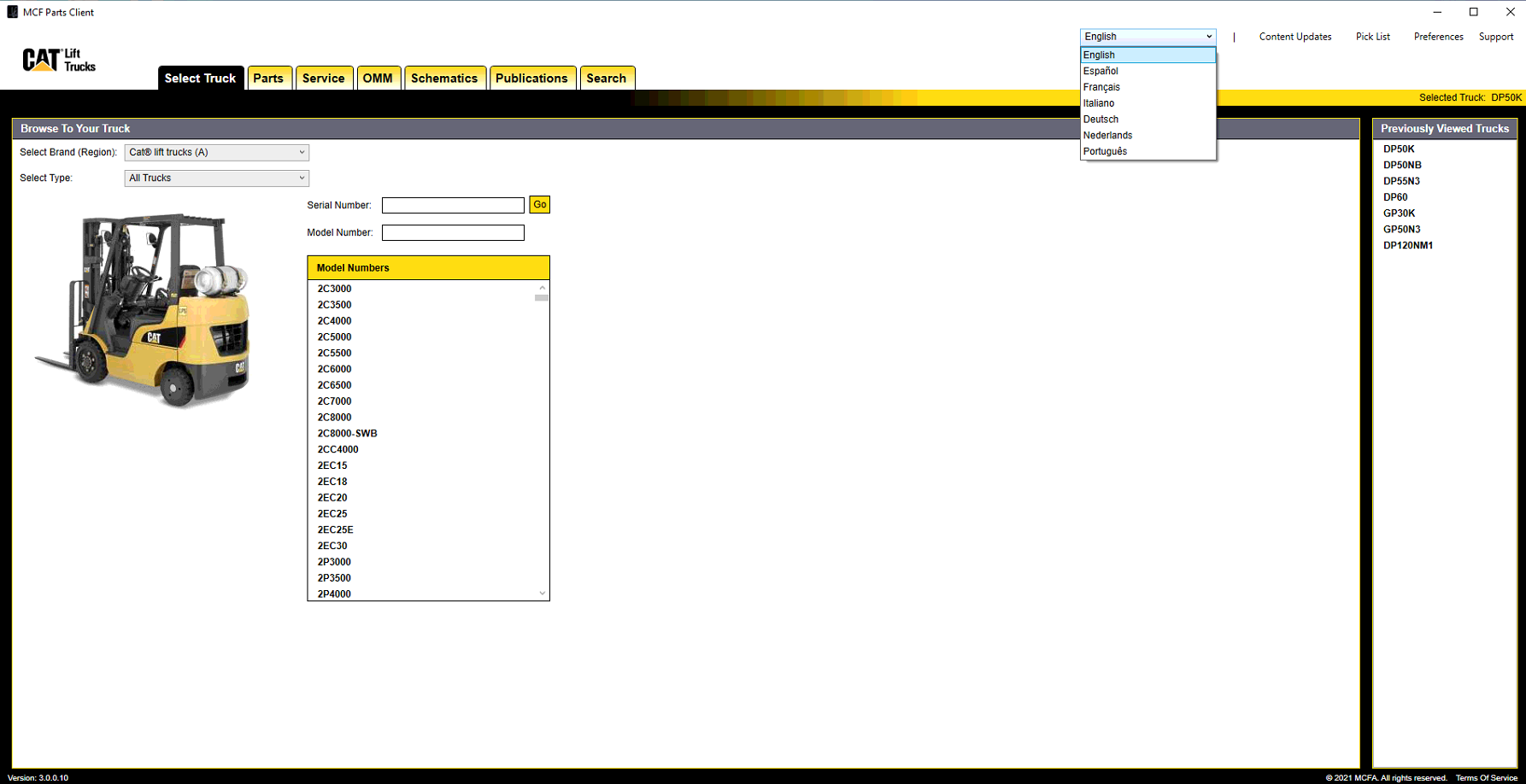Screen dimensions: 1526x784
Task: Select Deutsch in the language list
Action: (1100, 120)
